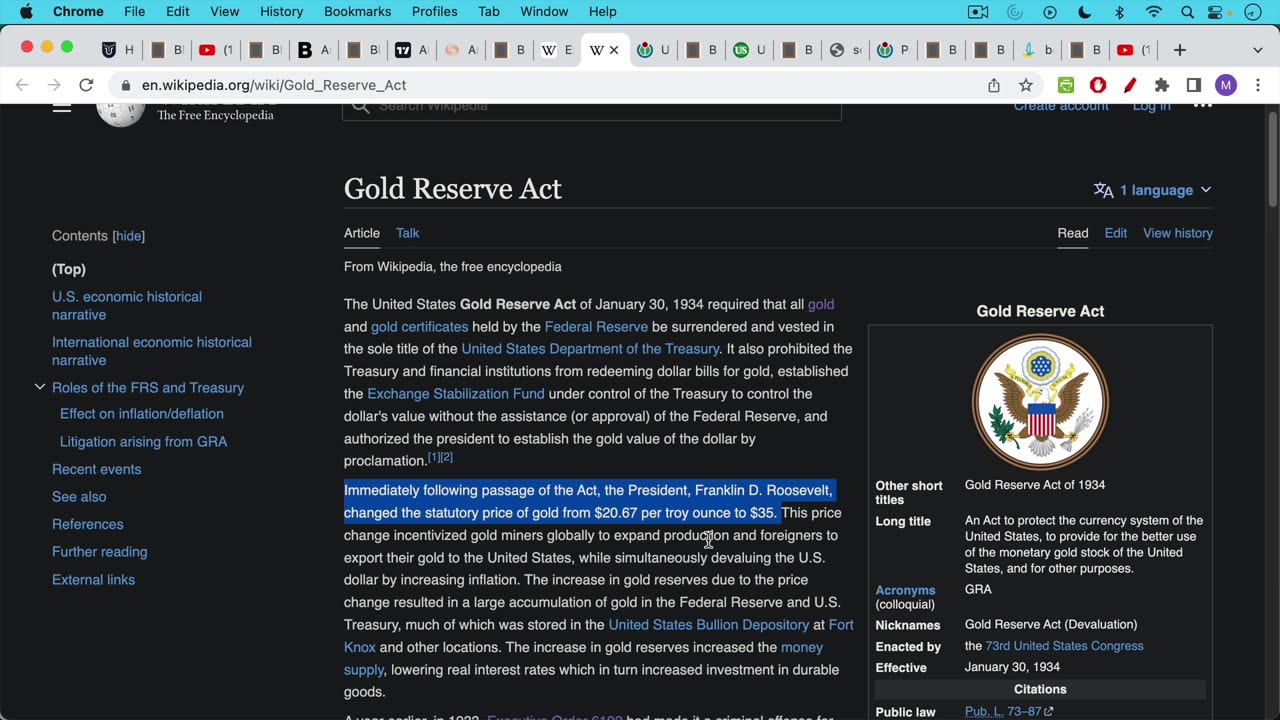Open the Edit menu in menu bar
Viewport: 1280px width, 720px height.
[x=178, y=11]
